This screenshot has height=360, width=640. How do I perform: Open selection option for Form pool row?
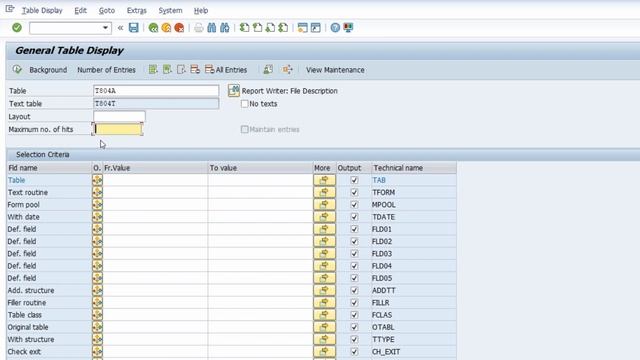pos(97,204)
